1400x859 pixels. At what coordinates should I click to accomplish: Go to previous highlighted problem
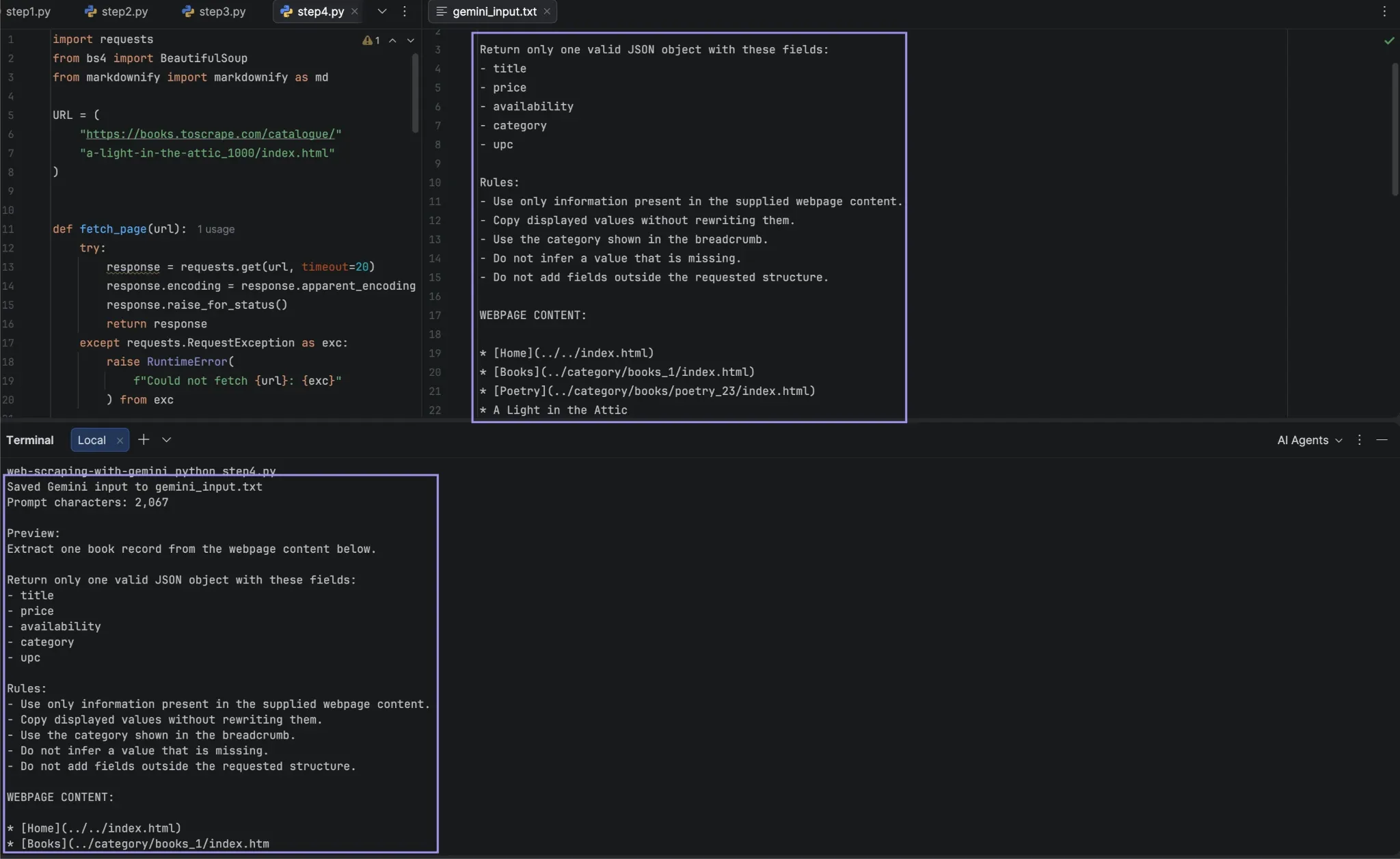(x=392, y=40)
